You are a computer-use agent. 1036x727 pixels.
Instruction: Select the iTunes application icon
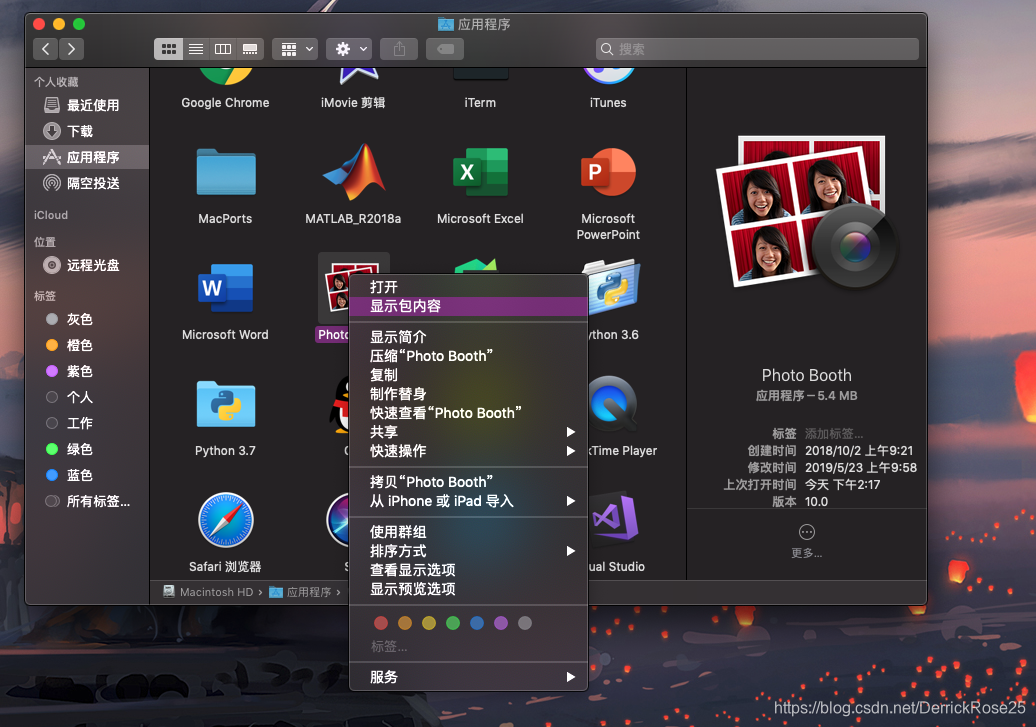[x=608, y=75]
